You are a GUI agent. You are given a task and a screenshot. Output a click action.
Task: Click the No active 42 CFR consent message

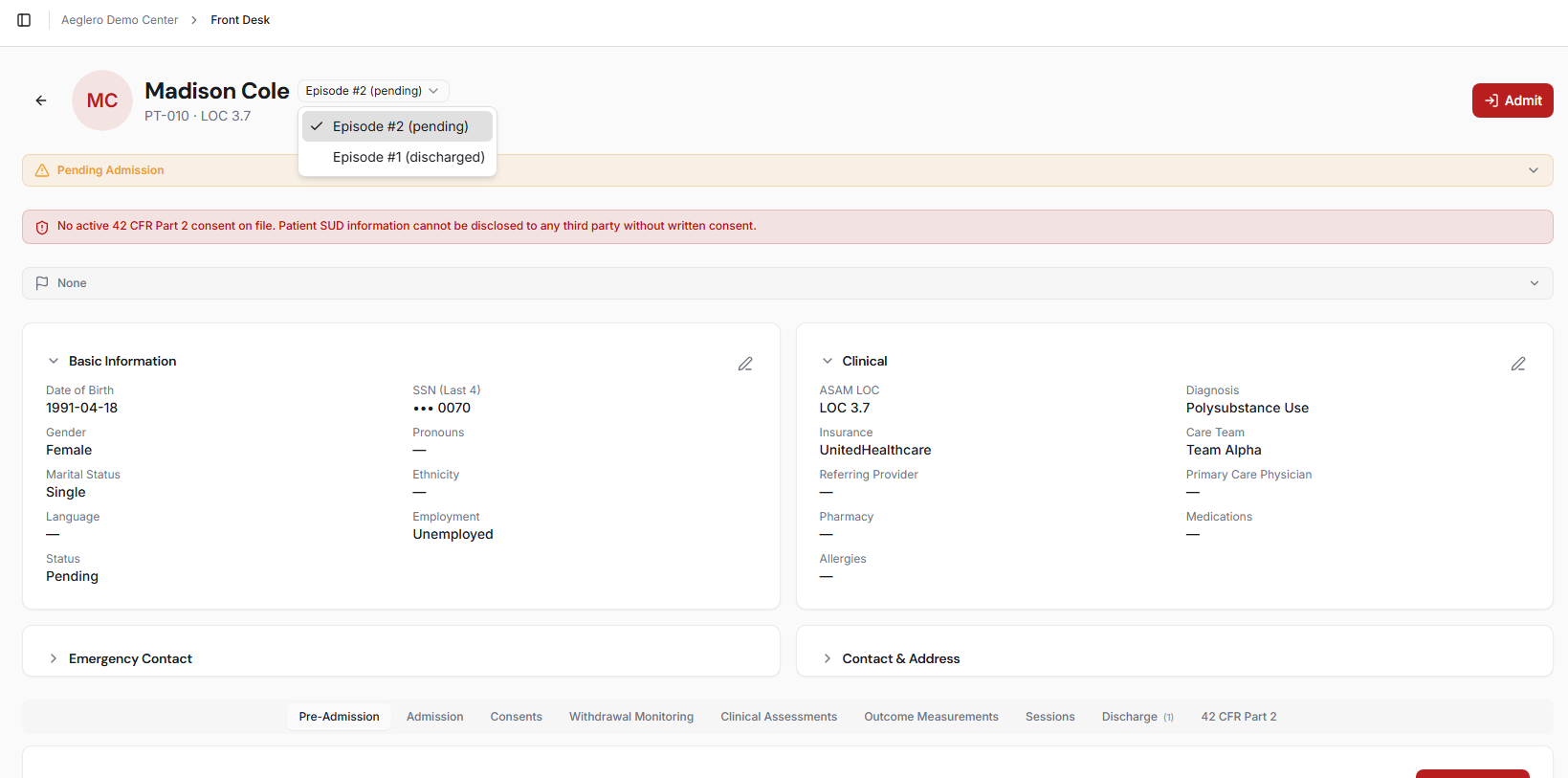point(407,226)
